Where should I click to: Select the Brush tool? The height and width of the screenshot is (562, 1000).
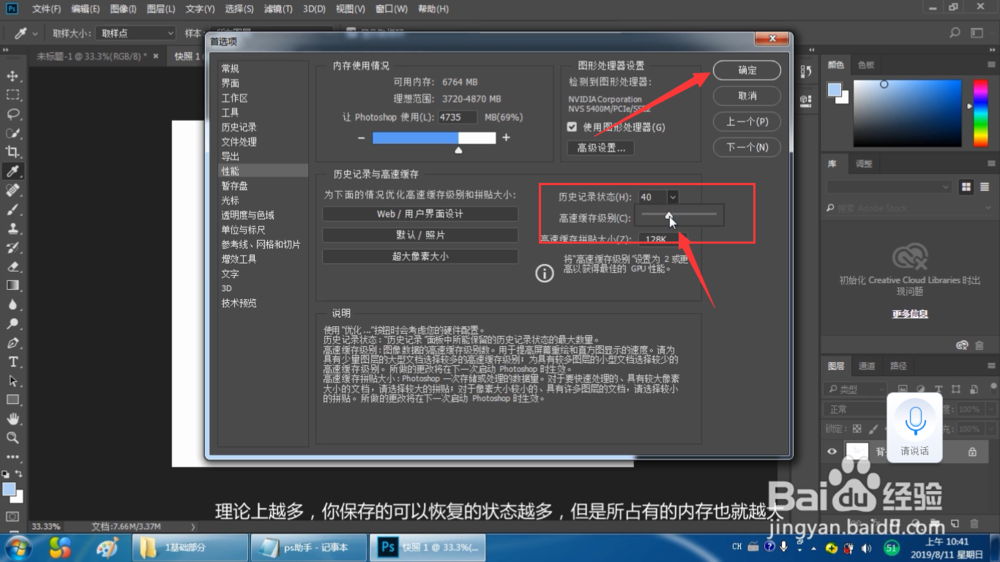coord(13,209)
